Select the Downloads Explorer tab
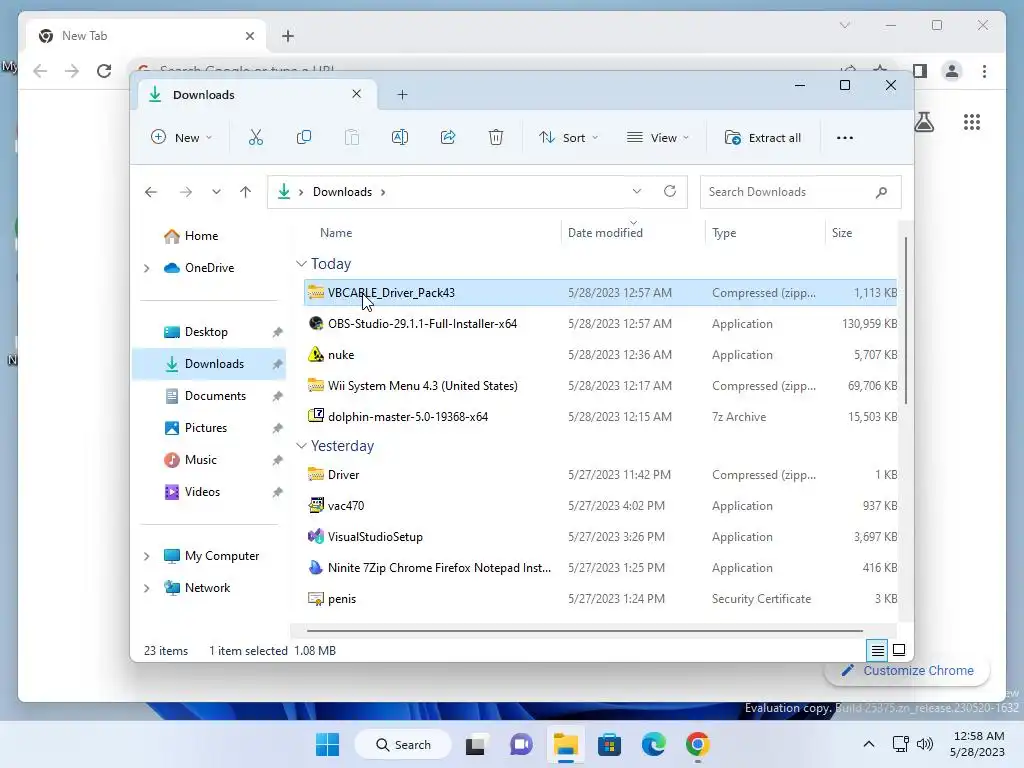 [257, 95]
